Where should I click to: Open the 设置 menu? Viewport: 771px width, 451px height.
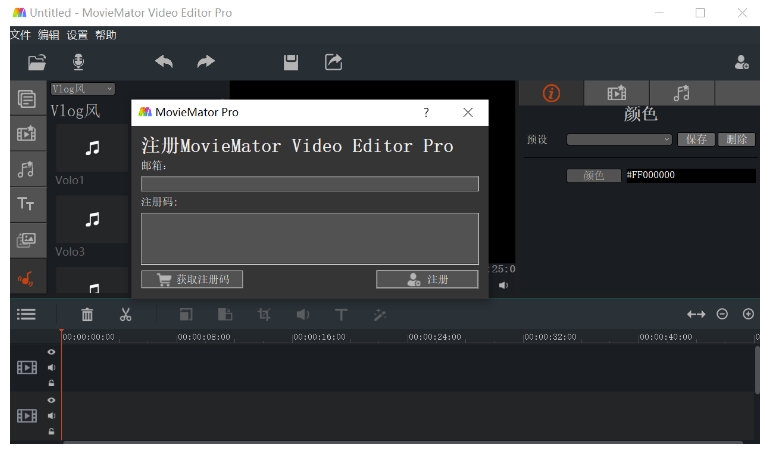pos(77,35)
